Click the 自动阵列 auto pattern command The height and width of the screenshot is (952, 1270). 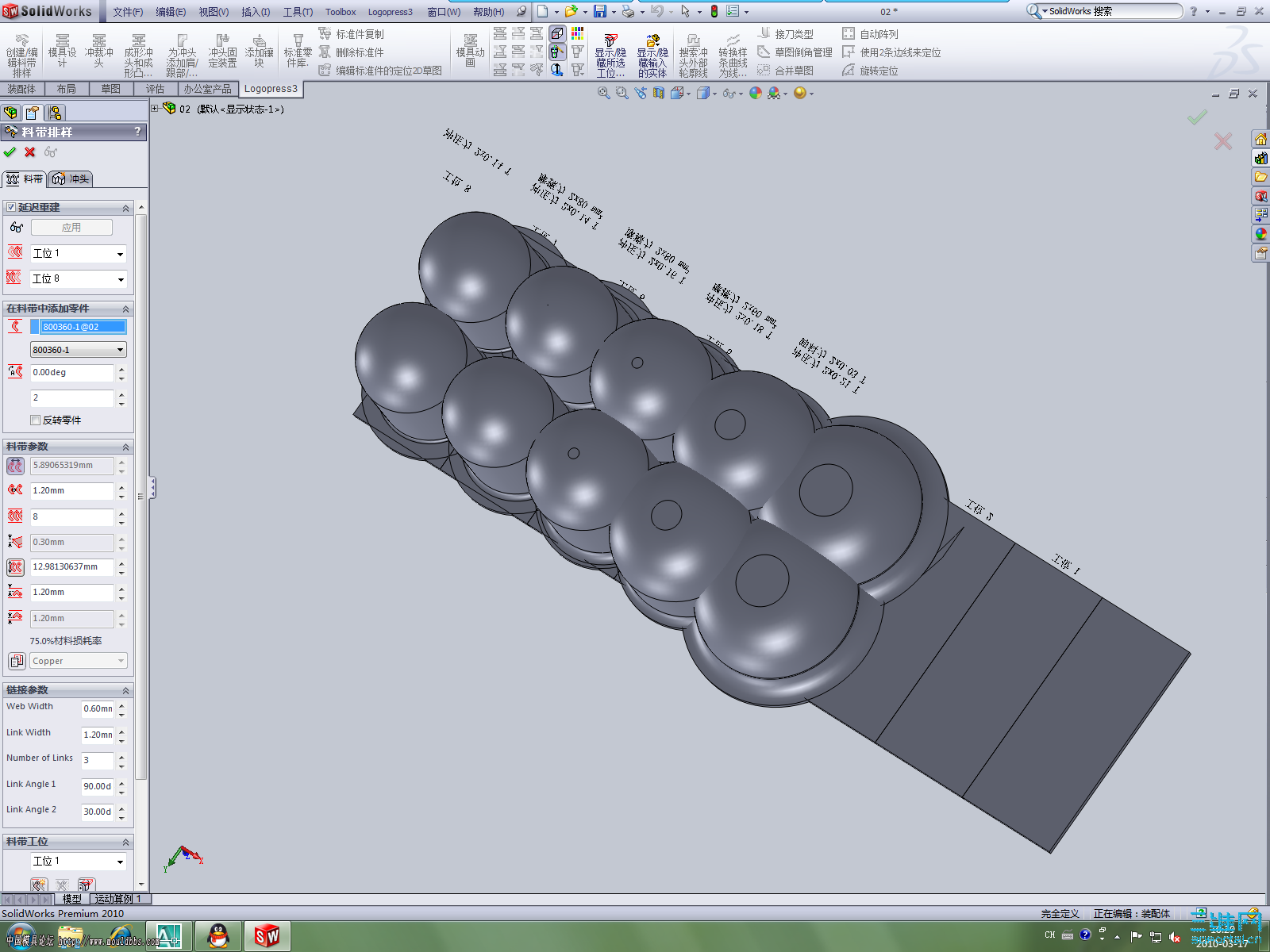[870, 34]
